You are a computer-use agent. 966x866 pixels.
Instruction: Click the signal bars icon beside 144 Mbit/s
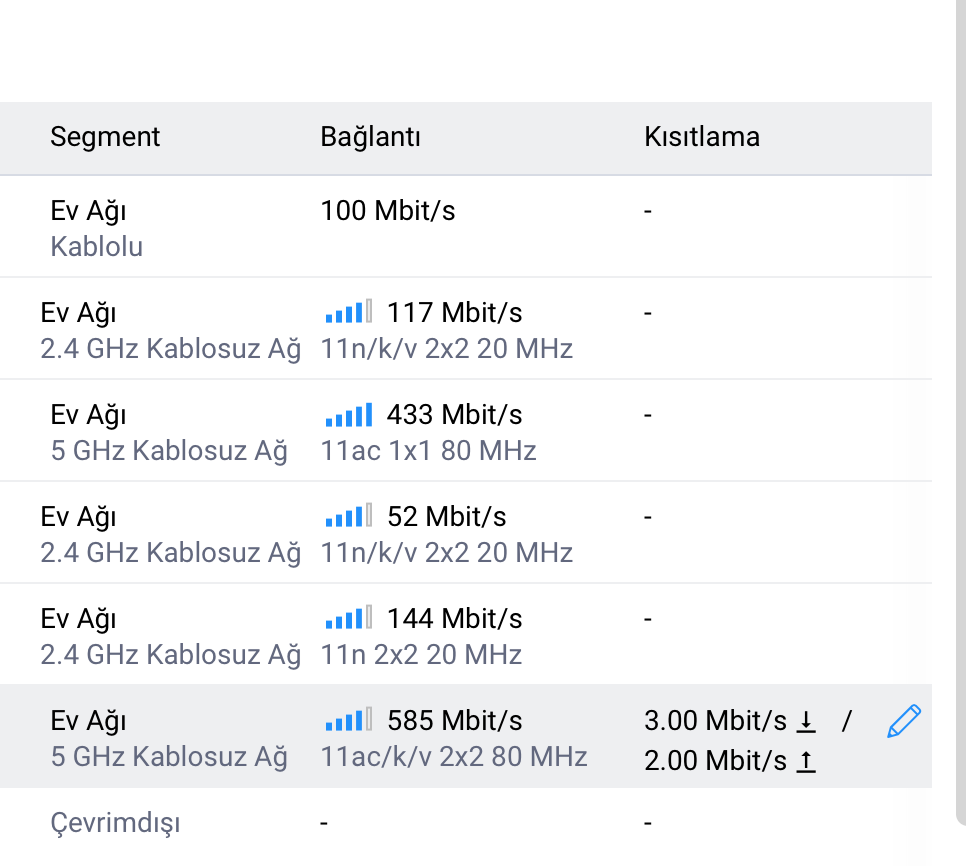(349, 617)
